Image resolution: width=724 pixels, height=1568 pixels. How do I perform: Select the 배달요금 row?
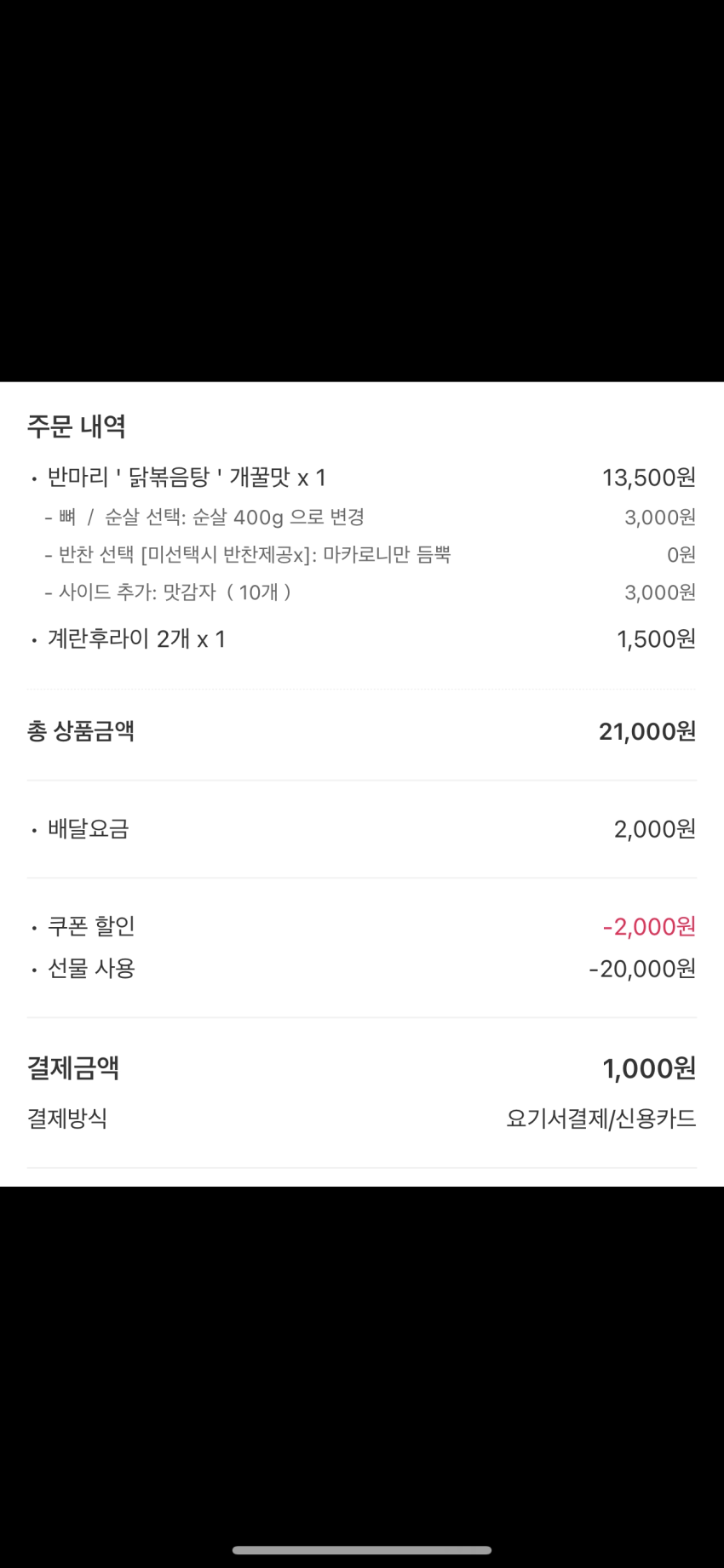pyautogui.click(x=362, y=829)
